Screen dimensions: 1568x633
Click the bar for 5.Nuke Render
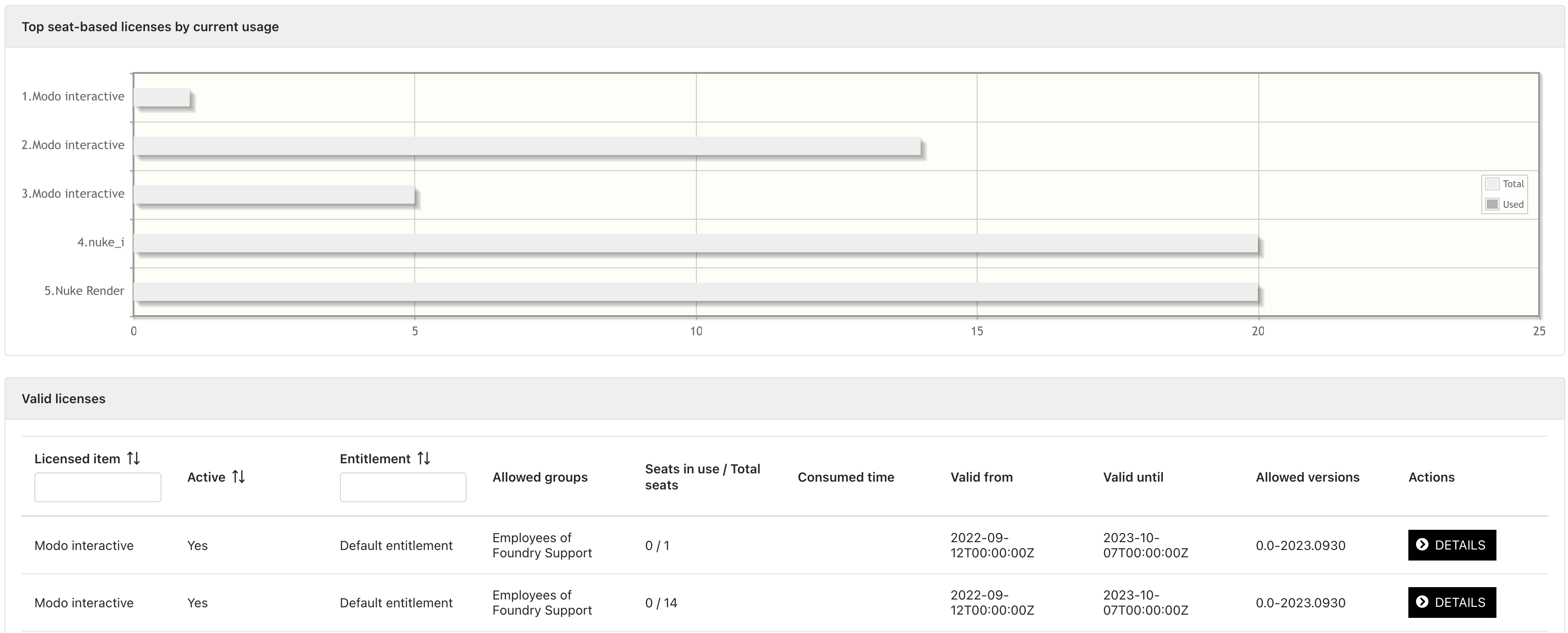696,292
